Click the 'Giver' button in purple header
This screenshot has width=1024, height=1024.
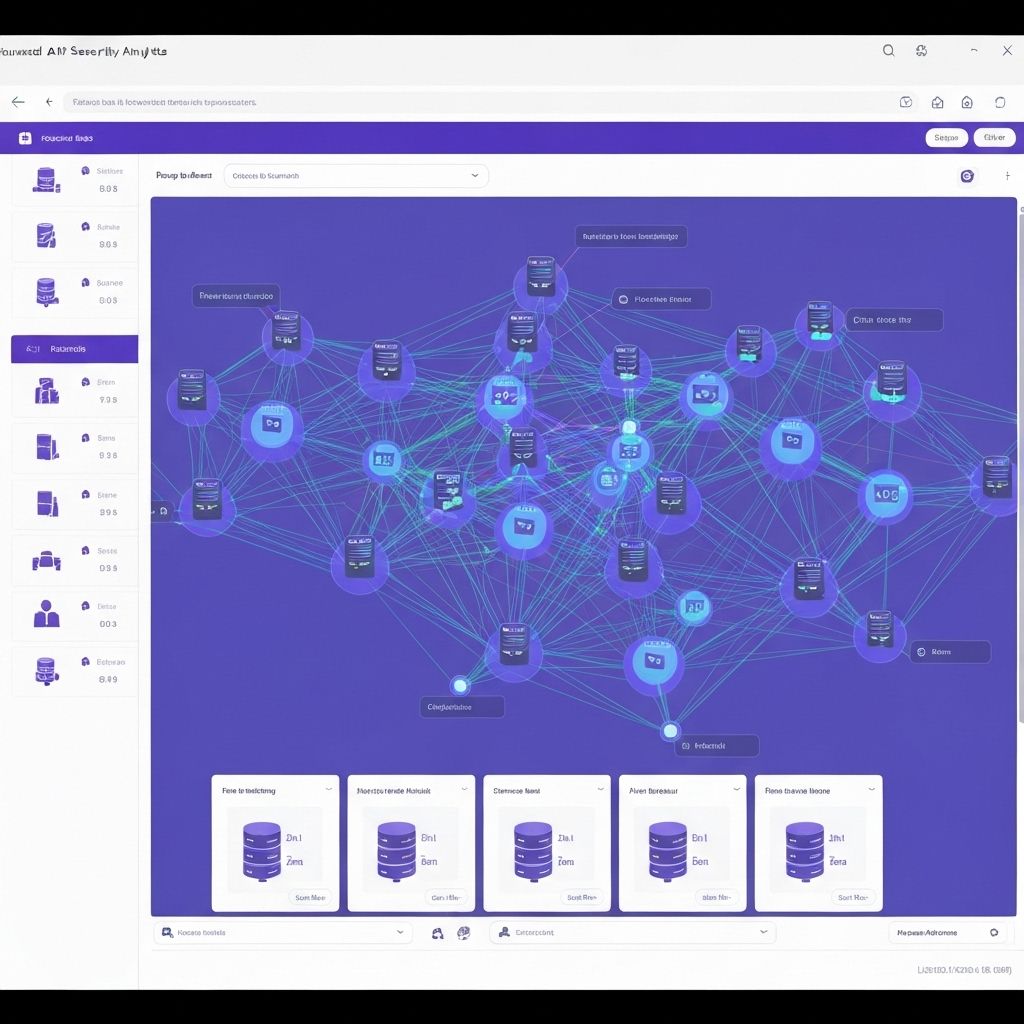994,138
